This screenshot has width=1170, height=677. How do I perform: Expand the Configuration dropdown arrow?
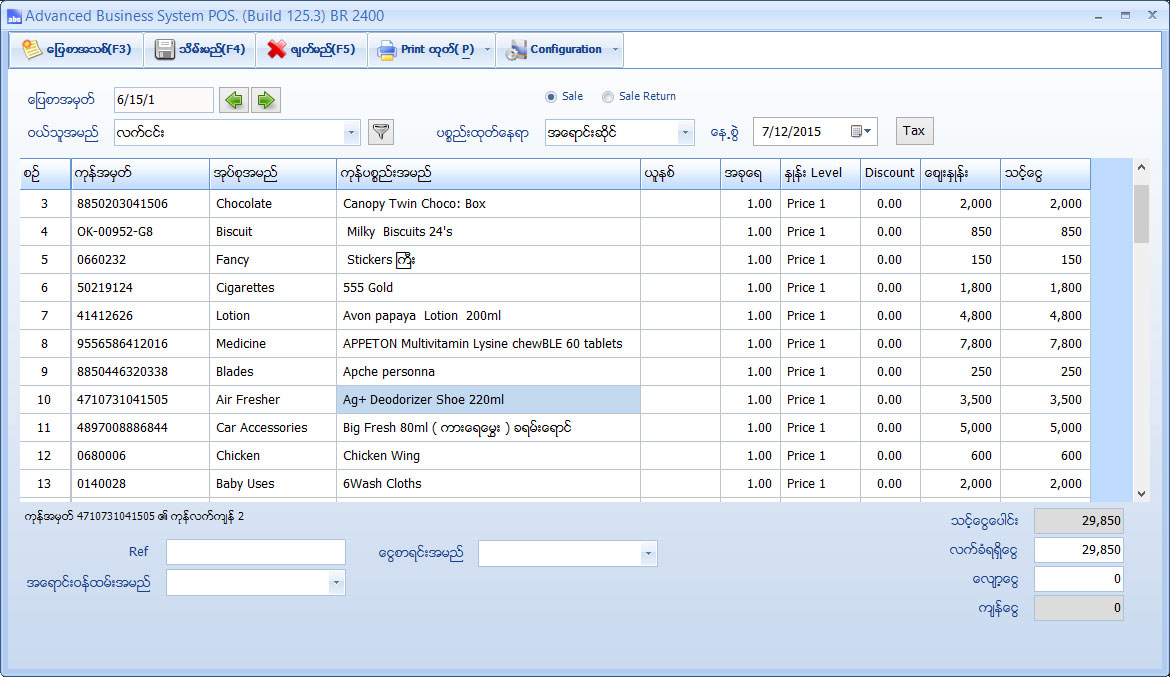click(x=616, y=49)
